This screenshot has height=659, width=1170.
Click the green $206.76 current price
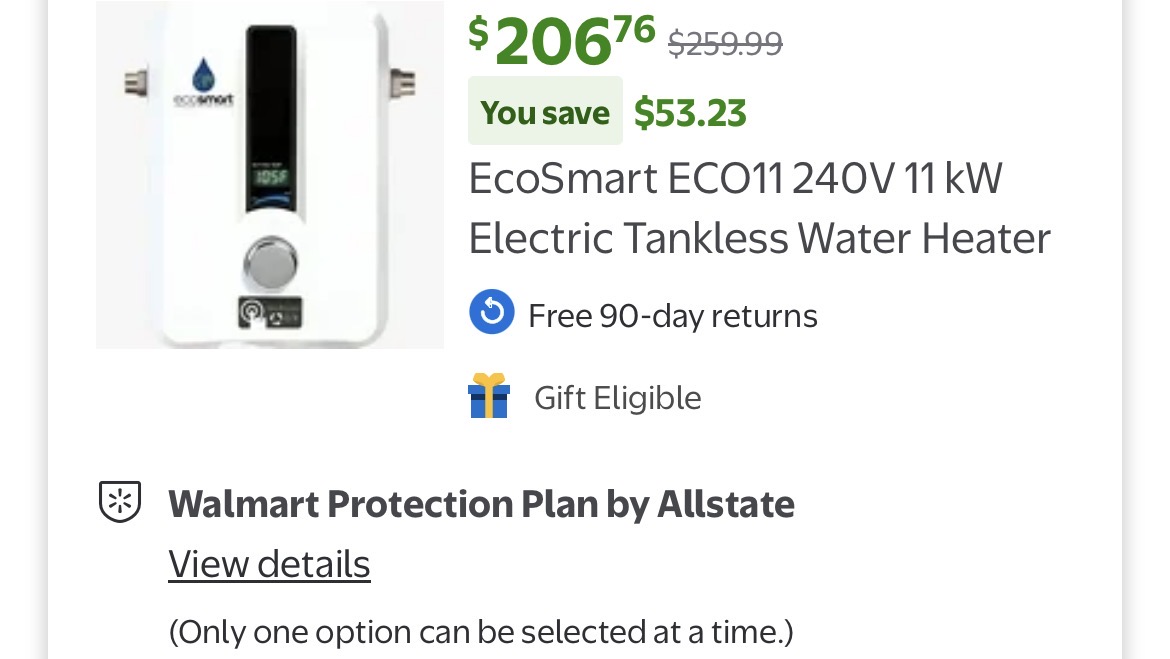point(562,40)
